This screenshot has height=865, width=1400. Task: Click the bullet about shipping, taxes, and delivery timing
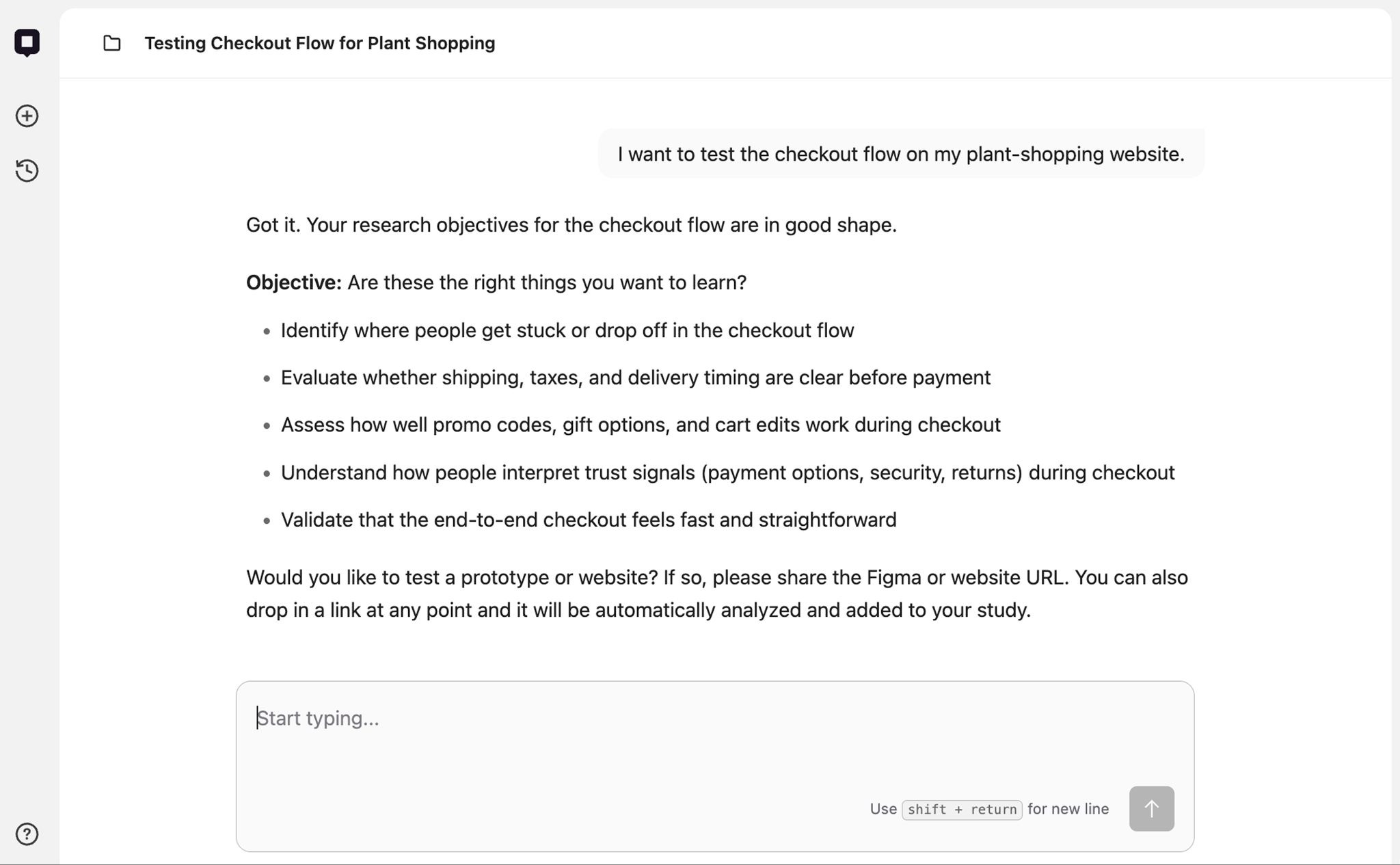tap(635, 377)
